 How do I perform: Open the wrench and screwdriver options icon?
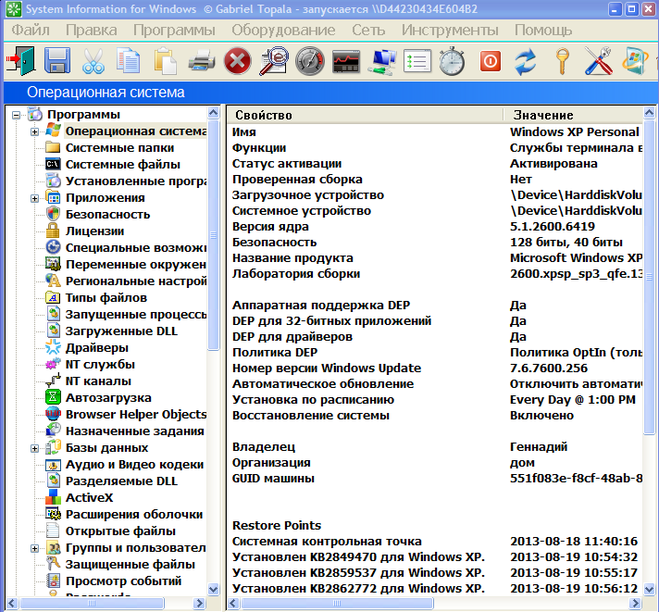pyautogui.click(x=598, y=61)
